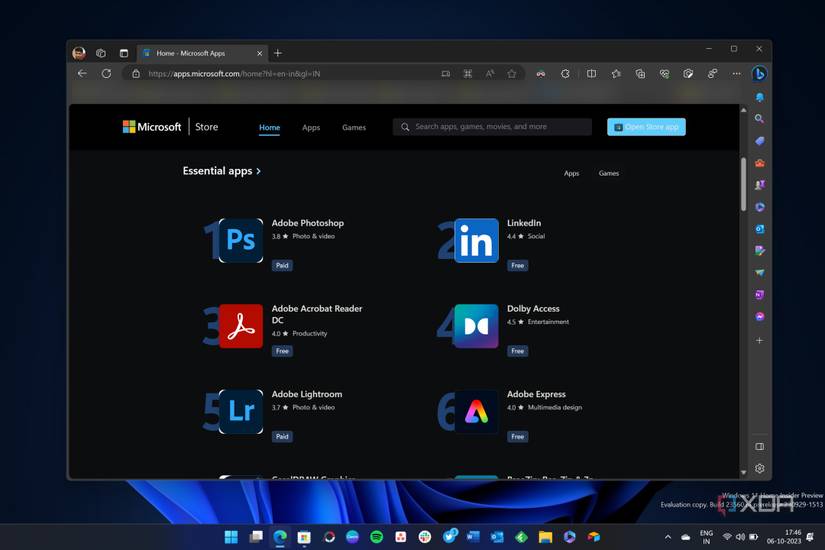Open Outlook in Edge sidebar
Image resolution: width=825 pixels, height=550 pixels.
[759, 229]
